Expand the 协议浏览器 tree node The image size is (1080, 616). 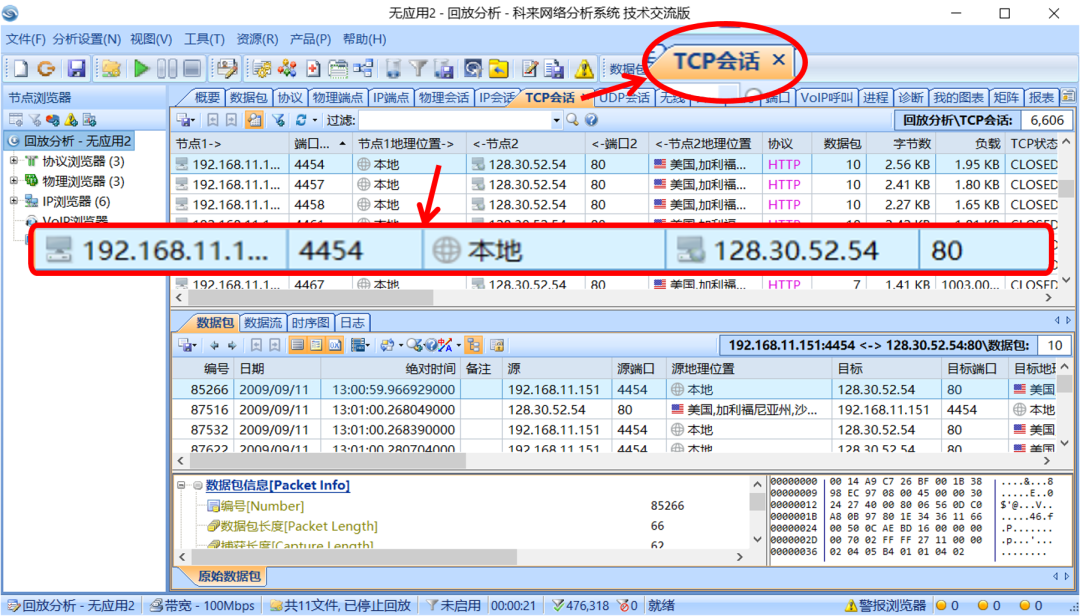tap(13, 161)
